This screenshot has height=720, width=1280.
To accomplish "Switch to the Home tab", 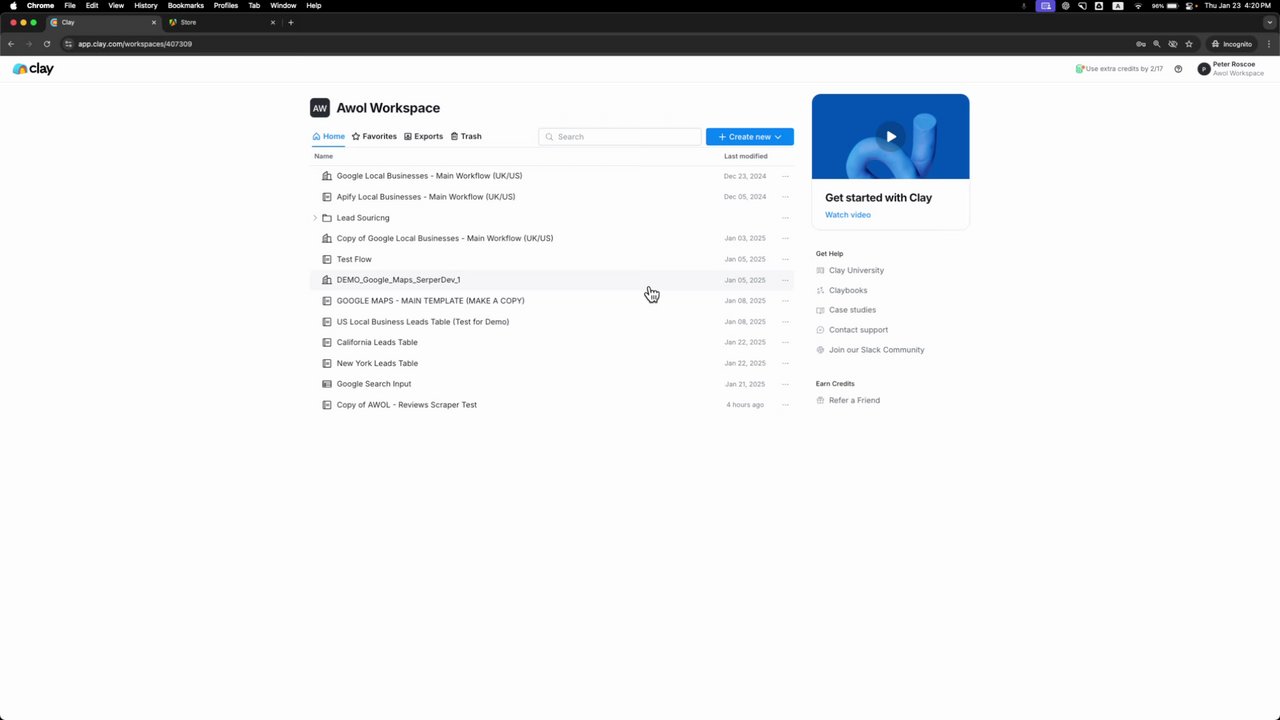I will 328,136.
